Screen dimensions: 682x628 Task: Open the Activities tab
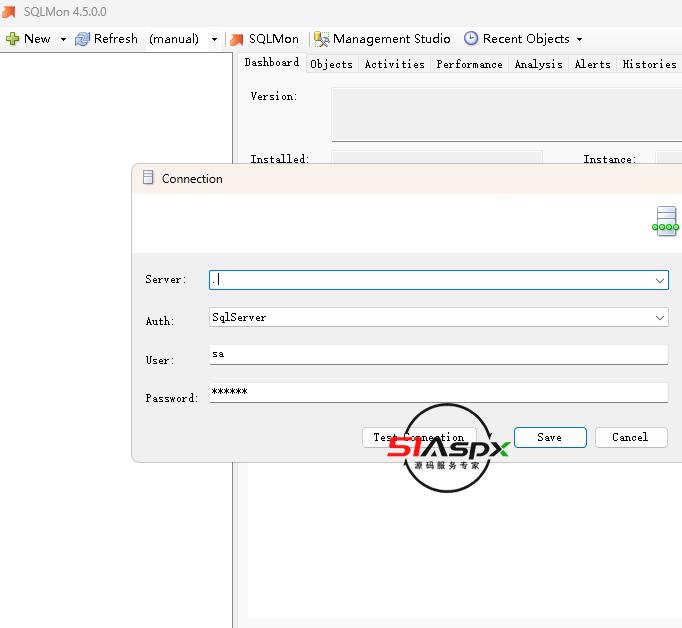pyautogui.click(x=394, y=64)
